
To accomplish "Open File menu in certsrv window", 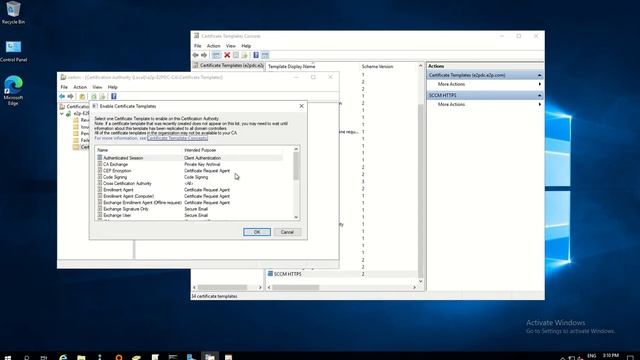I will pyautogui.click(x=64, y=87).
